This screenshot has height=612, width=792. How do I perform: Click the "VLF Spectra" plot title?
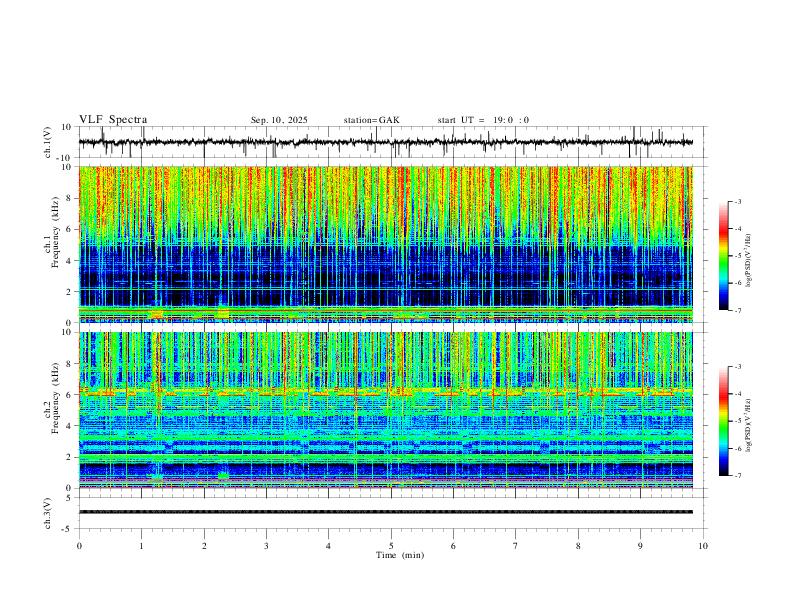click(x=113, y=120)
